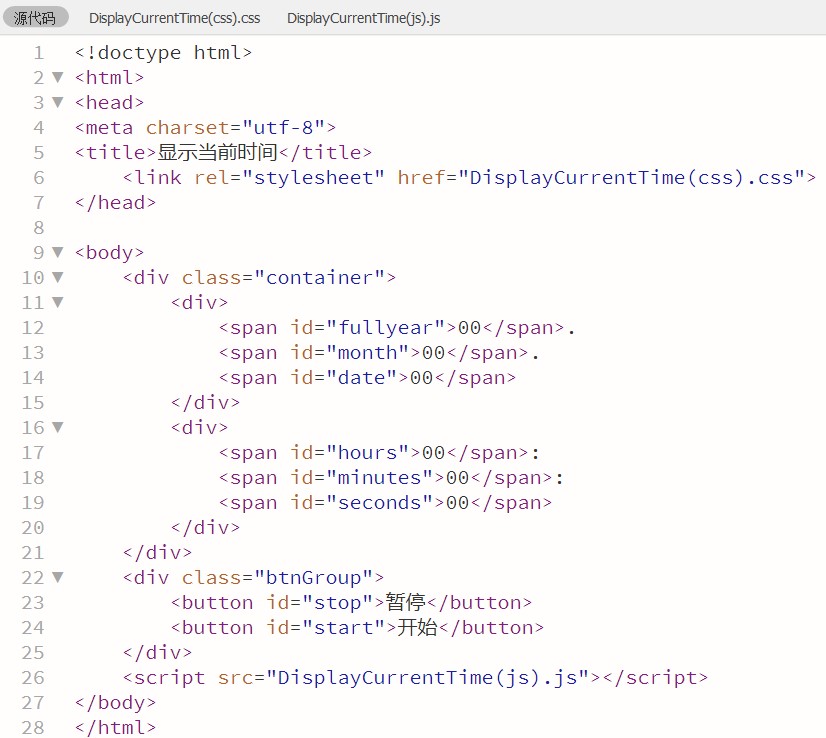Click the title text 显示当前时间

(218, 152)
